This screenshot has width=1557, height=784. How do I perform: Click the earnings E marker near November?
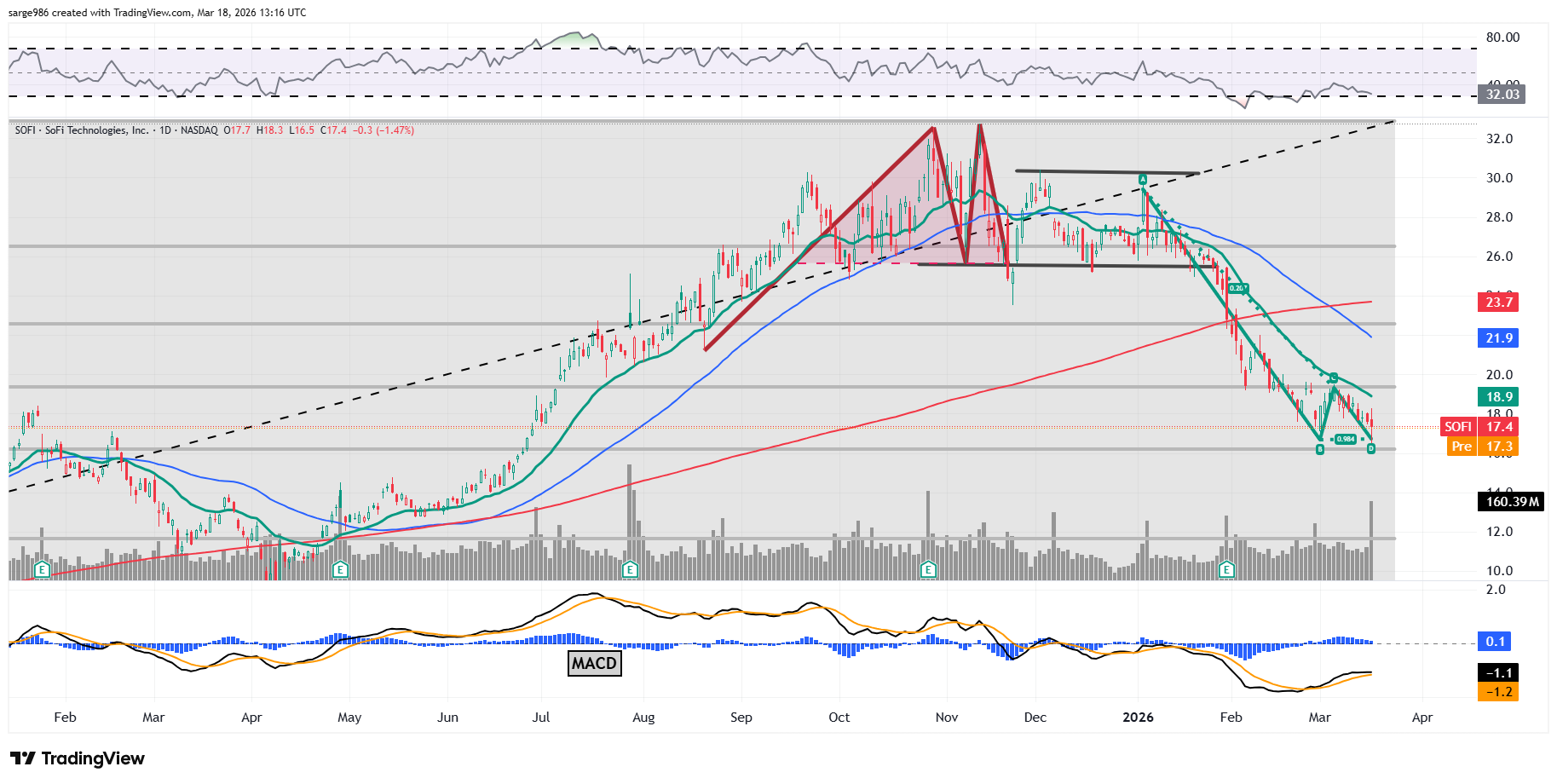pos(928,569)
